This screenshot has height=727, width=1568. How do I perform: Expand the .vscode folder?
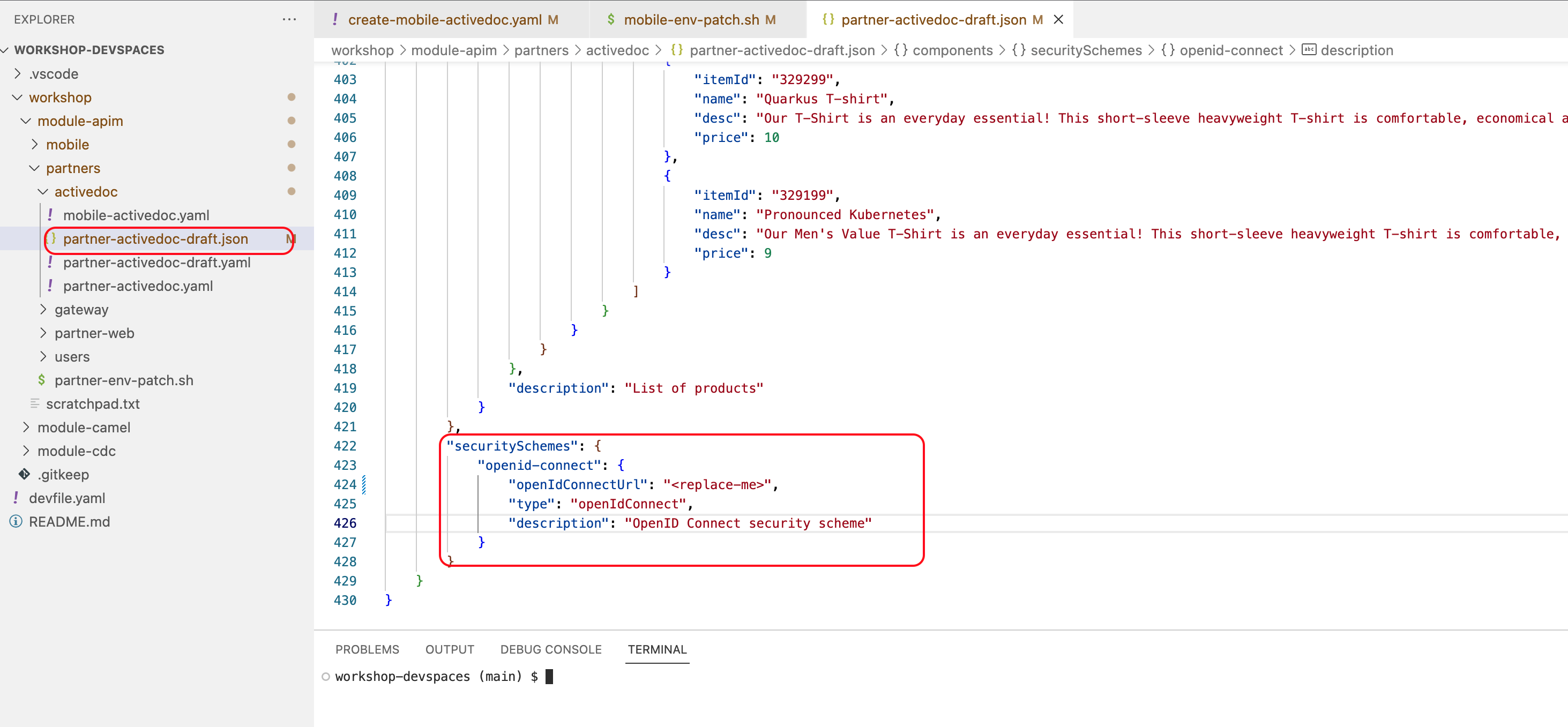(x=18, y=73)
